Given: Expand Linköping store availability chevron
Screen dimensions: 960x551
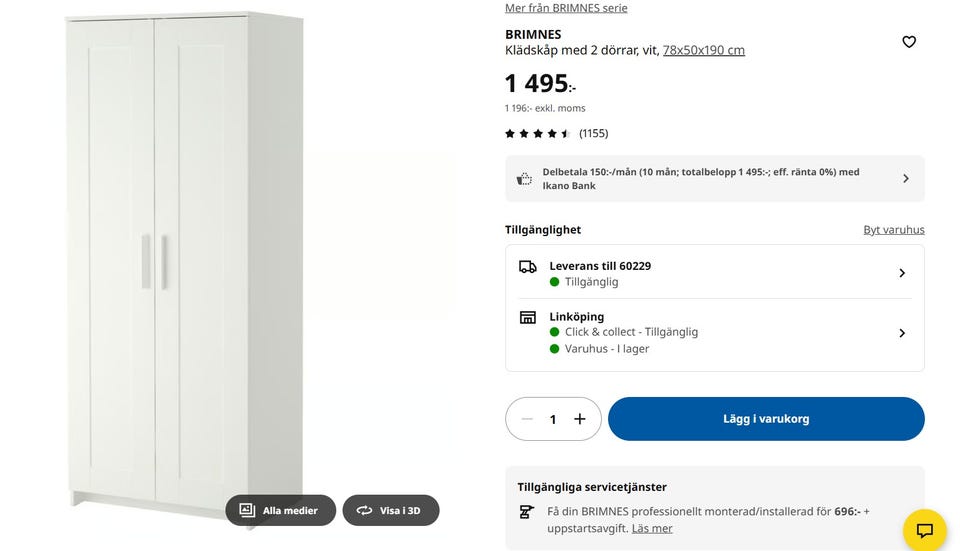Looking at the screenshot, I should coord(902,333).
